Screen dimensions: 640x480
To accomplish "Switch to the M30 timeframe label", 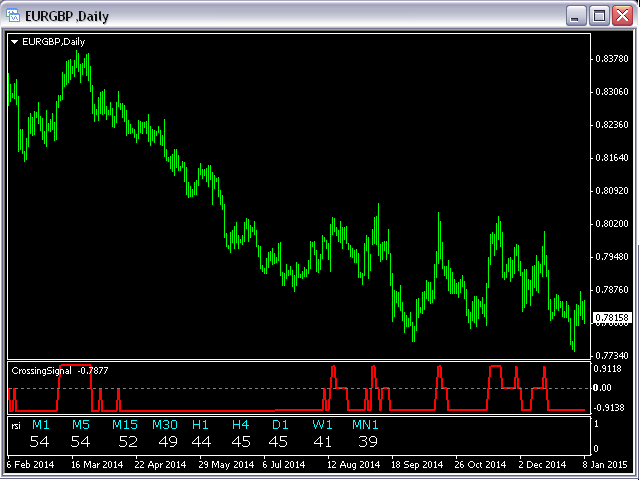I will pyautogui.click(x=165, y=425).
